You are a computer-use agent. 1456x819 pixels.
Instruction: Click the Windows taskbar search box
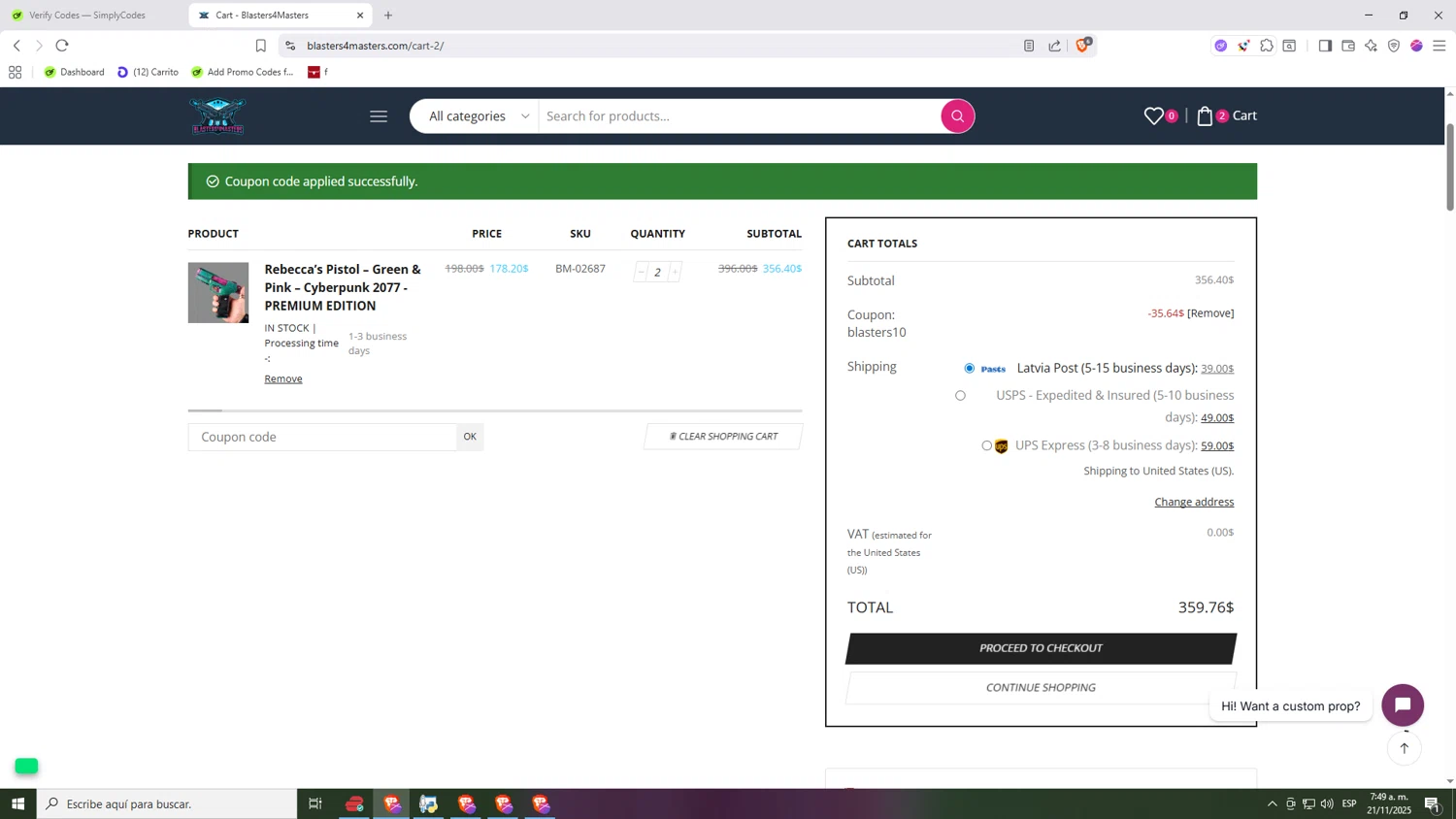tap(167, 803)
